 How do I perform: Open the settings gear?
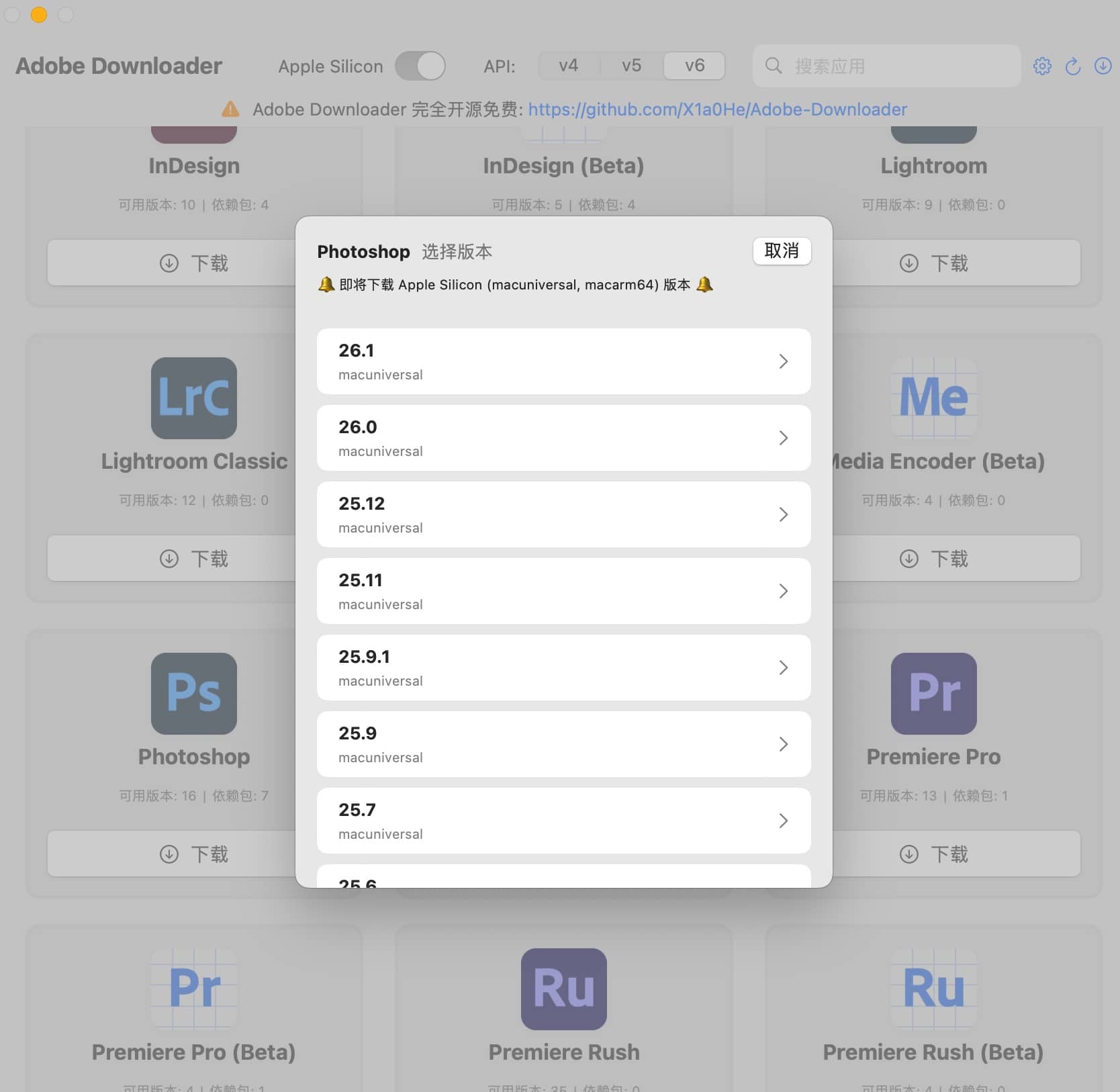coord(1042,66)
